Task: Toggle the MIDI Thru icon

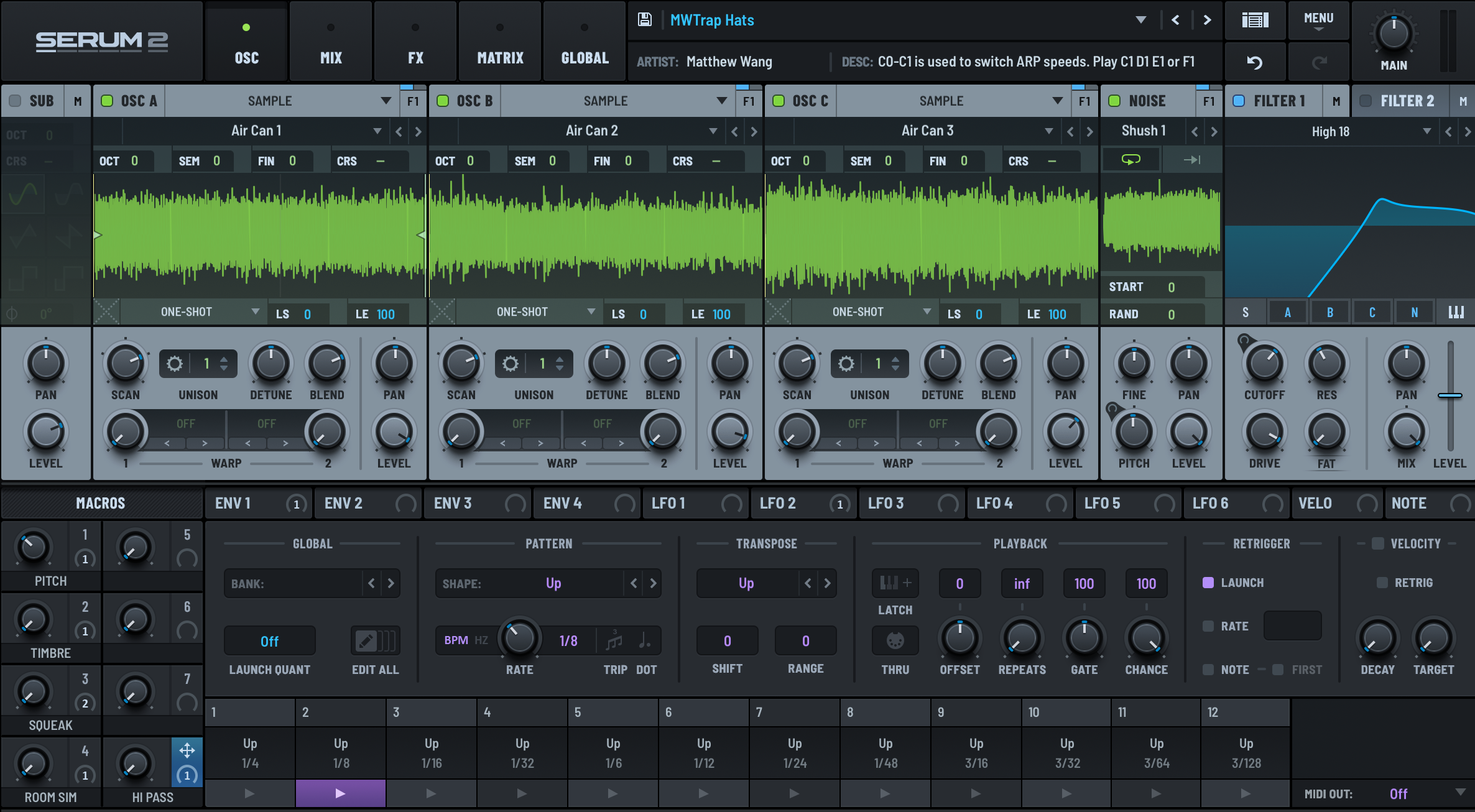Action: click(895, 640)
